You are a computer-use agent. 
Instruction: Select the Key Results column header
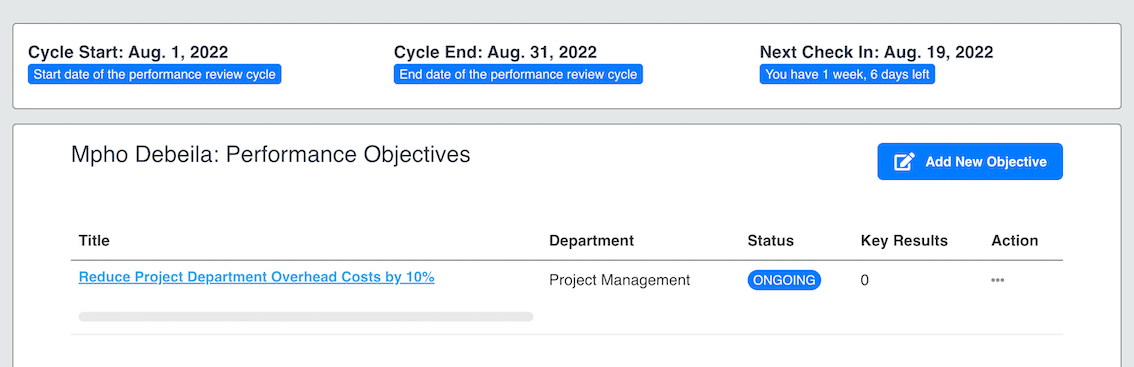click(x=904, y=240)
